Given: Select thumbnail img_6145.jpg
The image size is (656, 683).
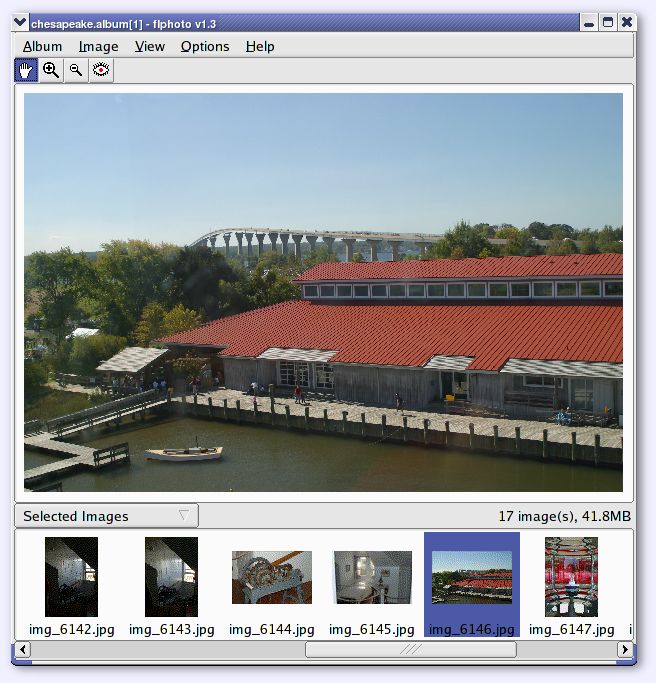Looking at the screenshot, I should pos(372,585).
